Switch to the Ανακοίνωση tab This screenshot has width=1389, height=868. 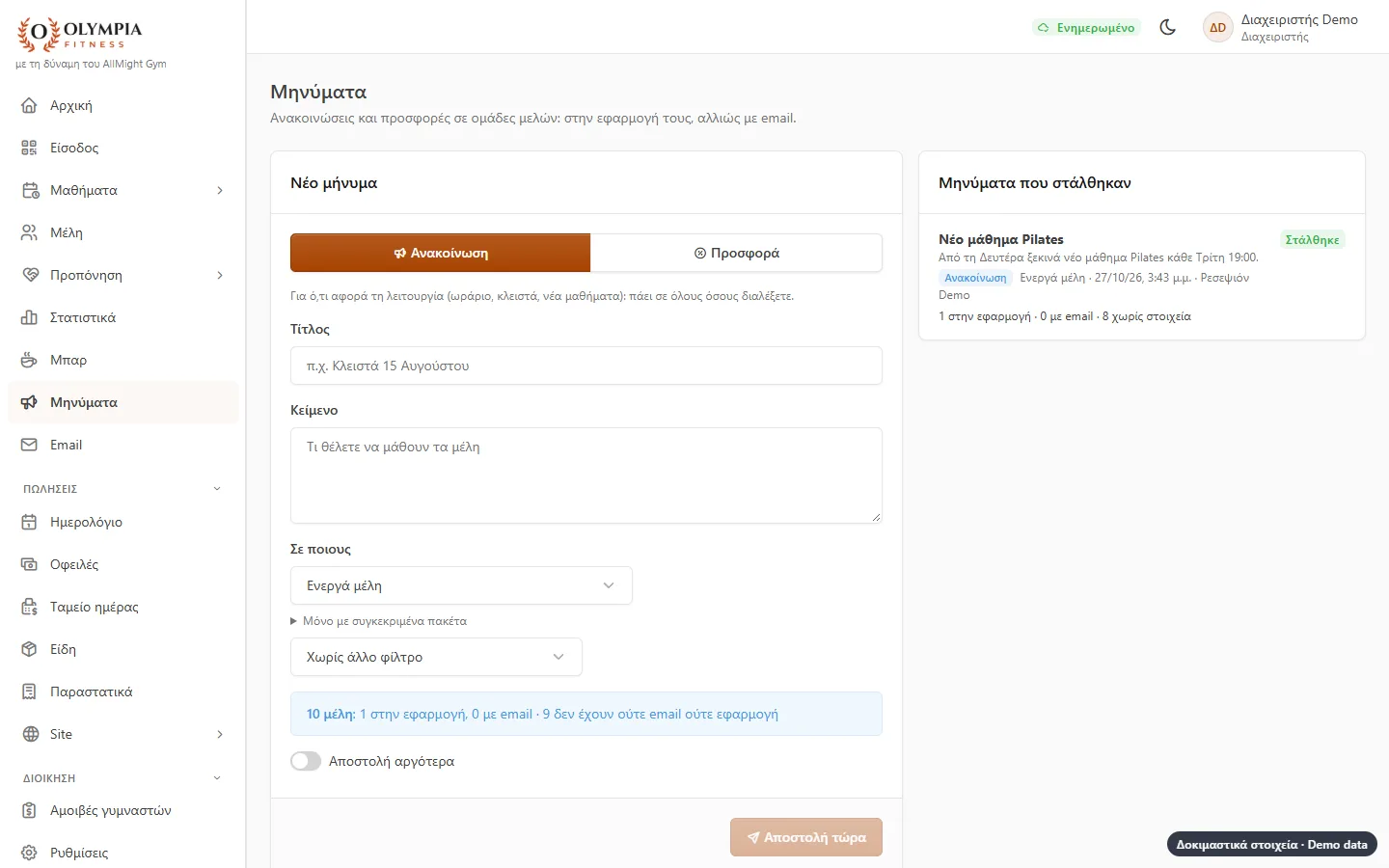(441, 253)
